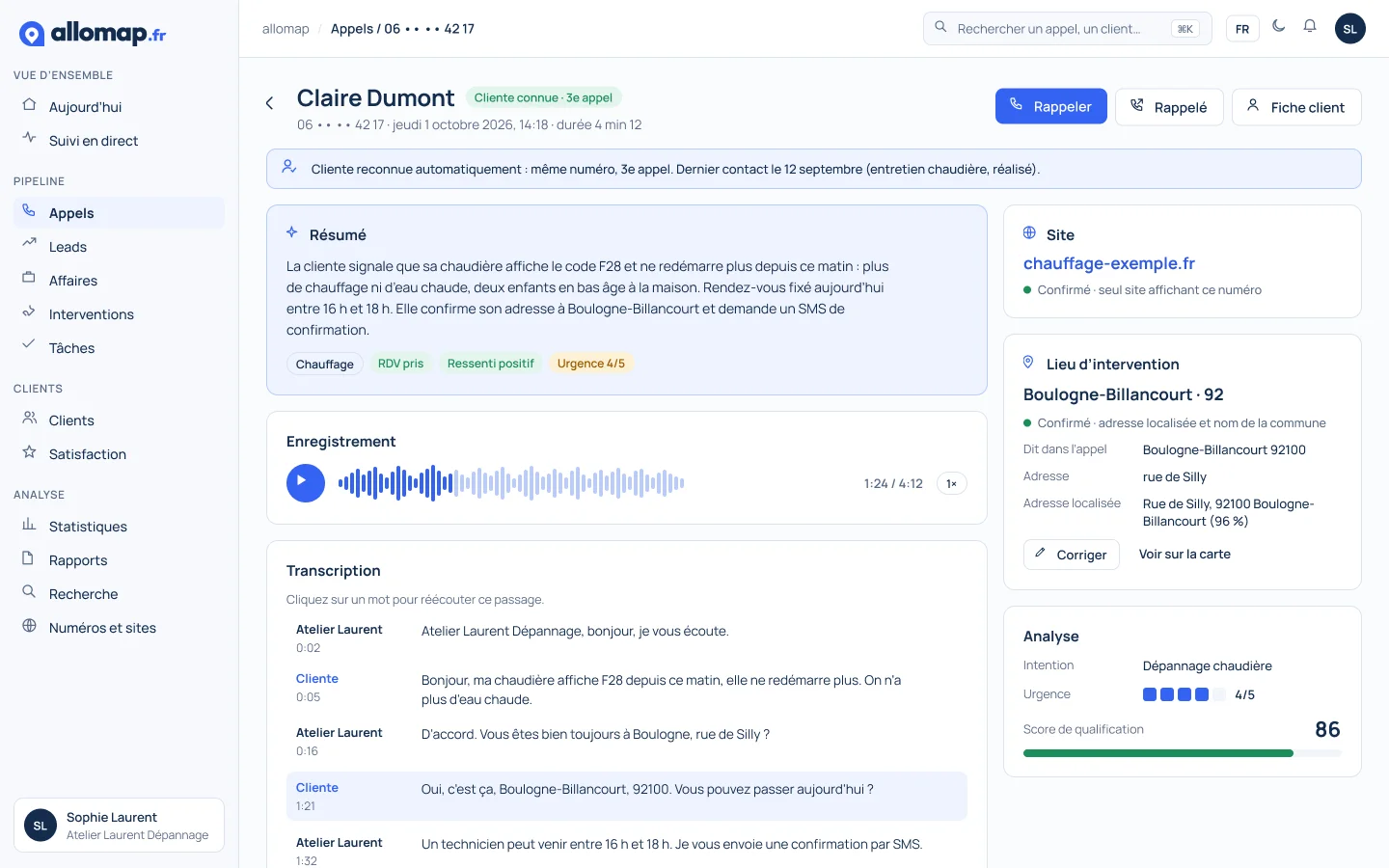Switch language via FR button
The image size is (1389, 868).
tap(1242, 29)
